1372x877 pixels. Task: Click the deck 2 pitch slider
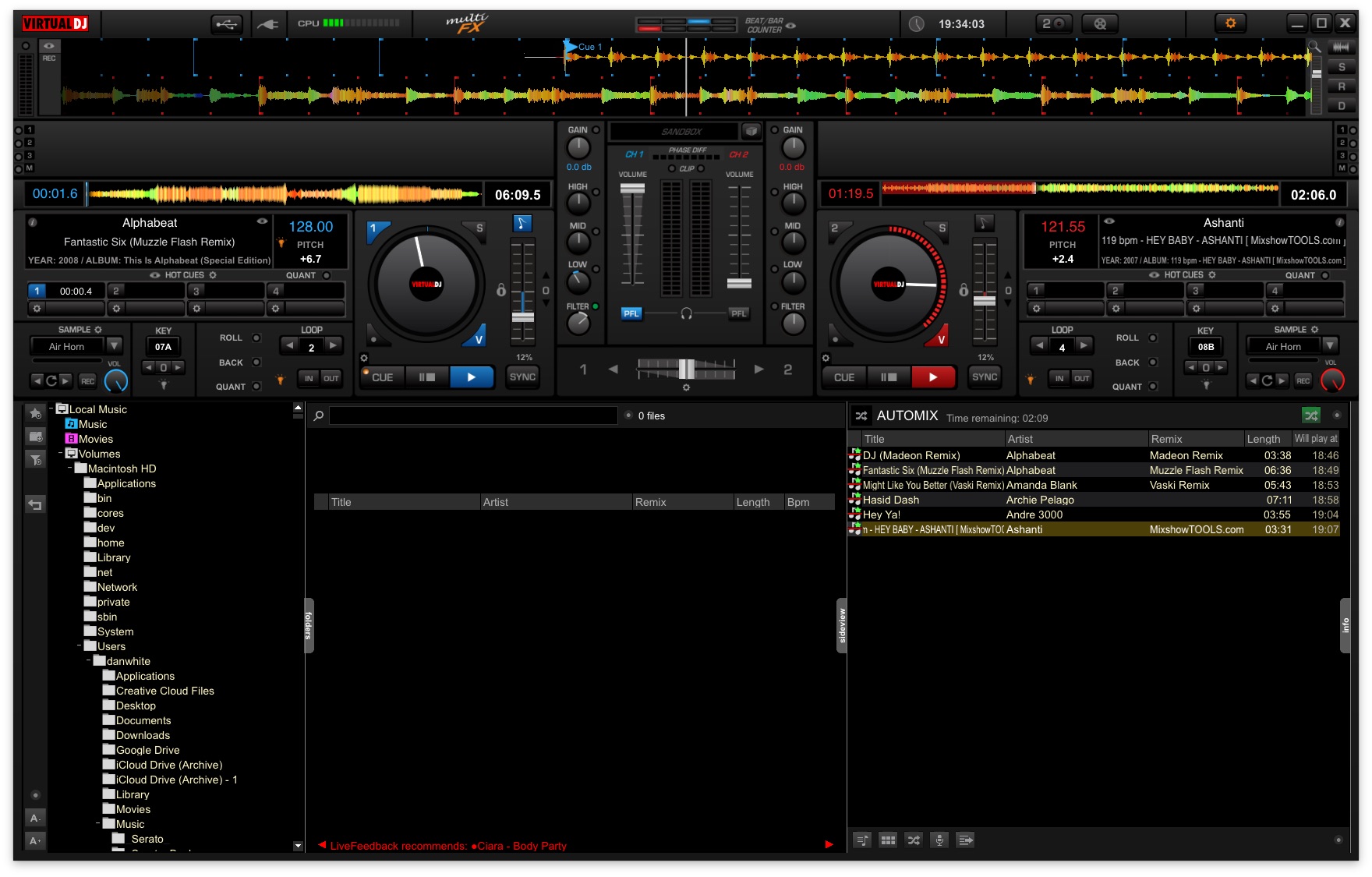pos(985,300)
